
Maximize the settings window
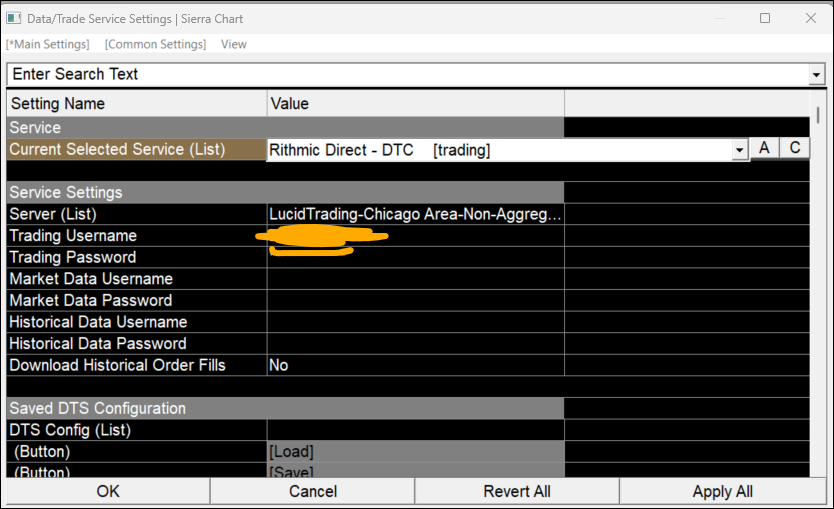click(765, 18)
